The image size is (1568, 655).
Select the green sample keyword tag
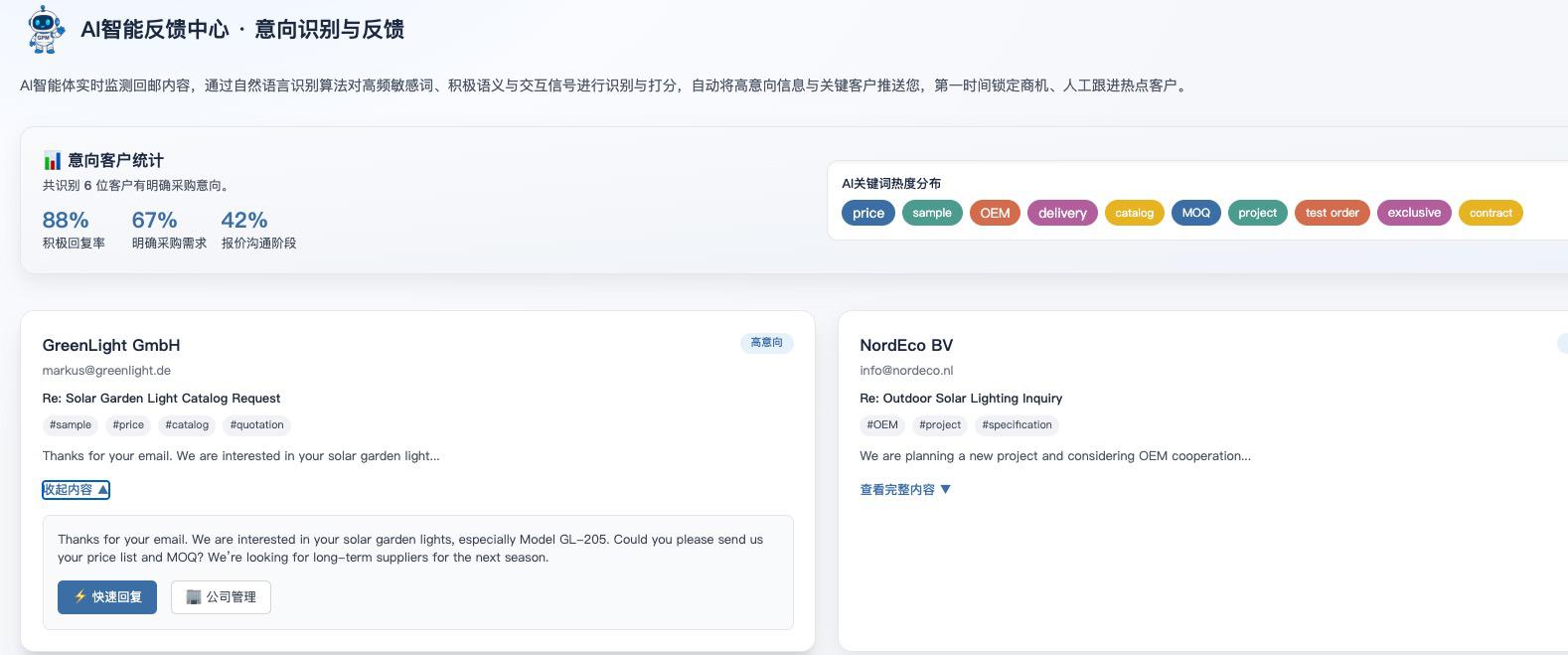[931, 213]
